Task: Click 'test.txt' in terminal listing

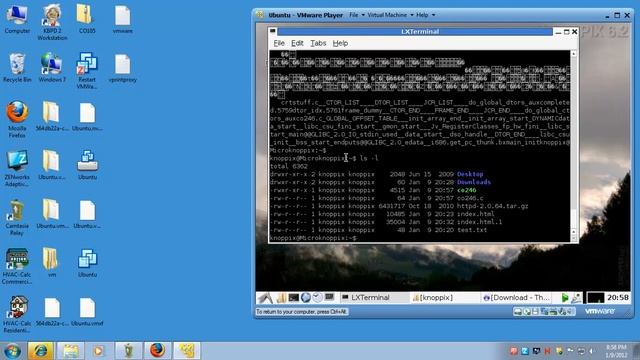Action: coord(472,230)
